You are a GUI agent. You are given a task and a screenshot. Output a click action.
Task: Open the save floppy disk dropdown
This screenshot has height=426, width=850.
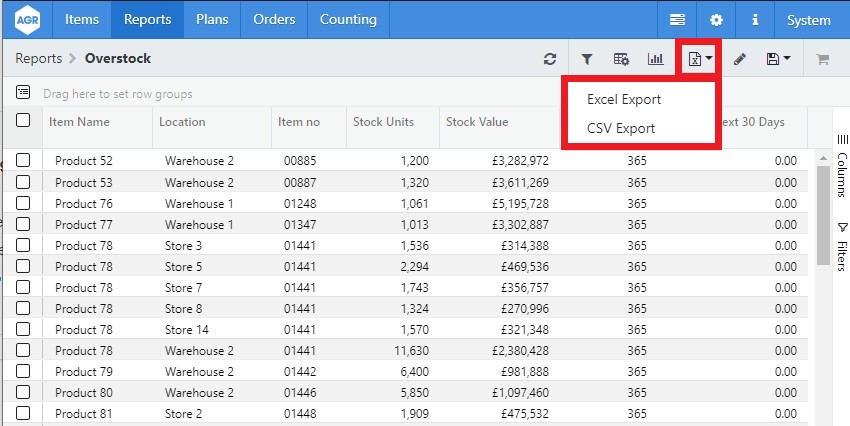778,59
